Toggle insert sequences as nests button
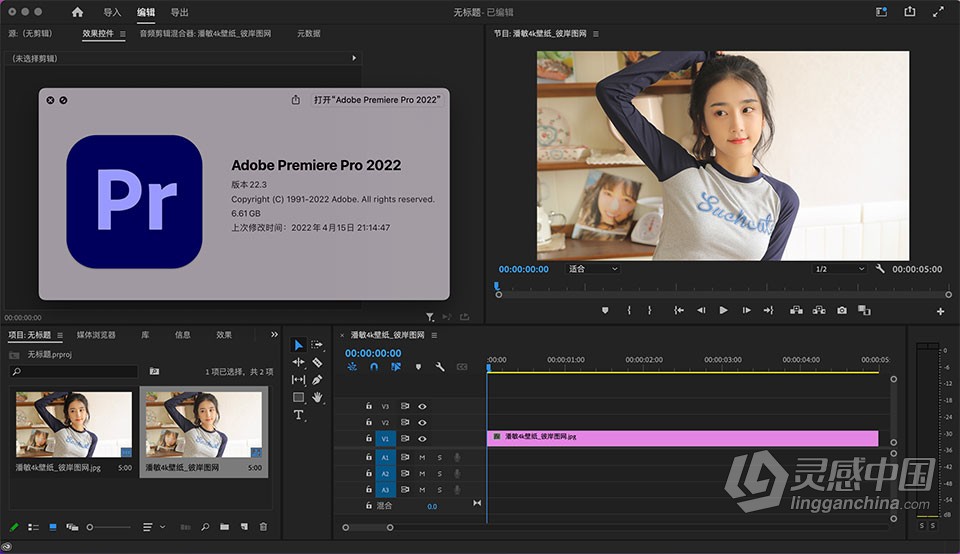The image size is (960, 554). tap(352, 367)
